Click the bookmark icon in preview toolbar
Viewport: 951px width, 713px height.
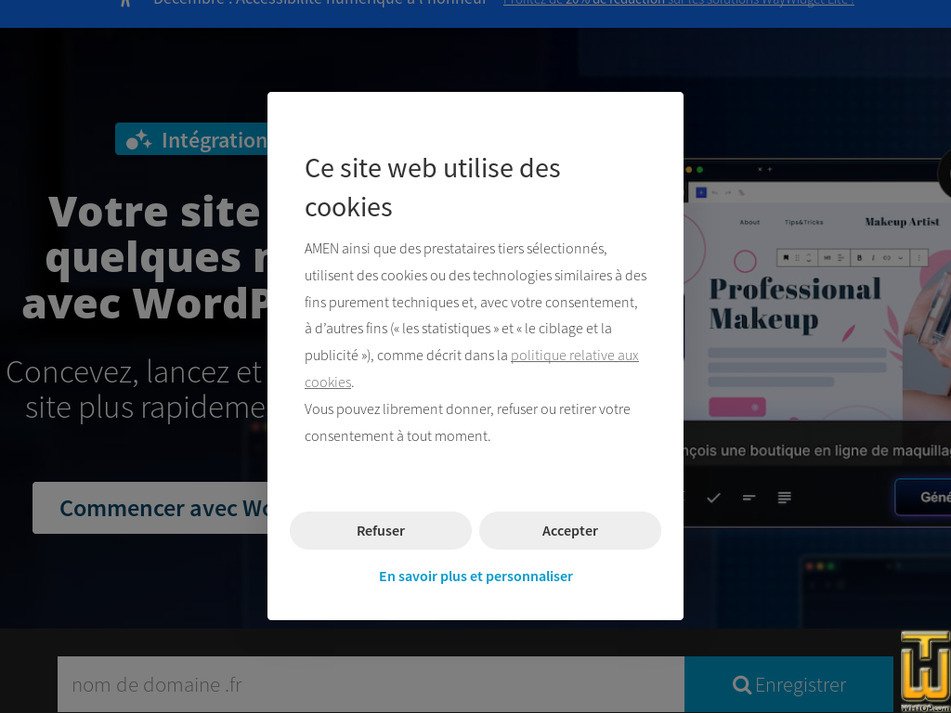(786, 257)
